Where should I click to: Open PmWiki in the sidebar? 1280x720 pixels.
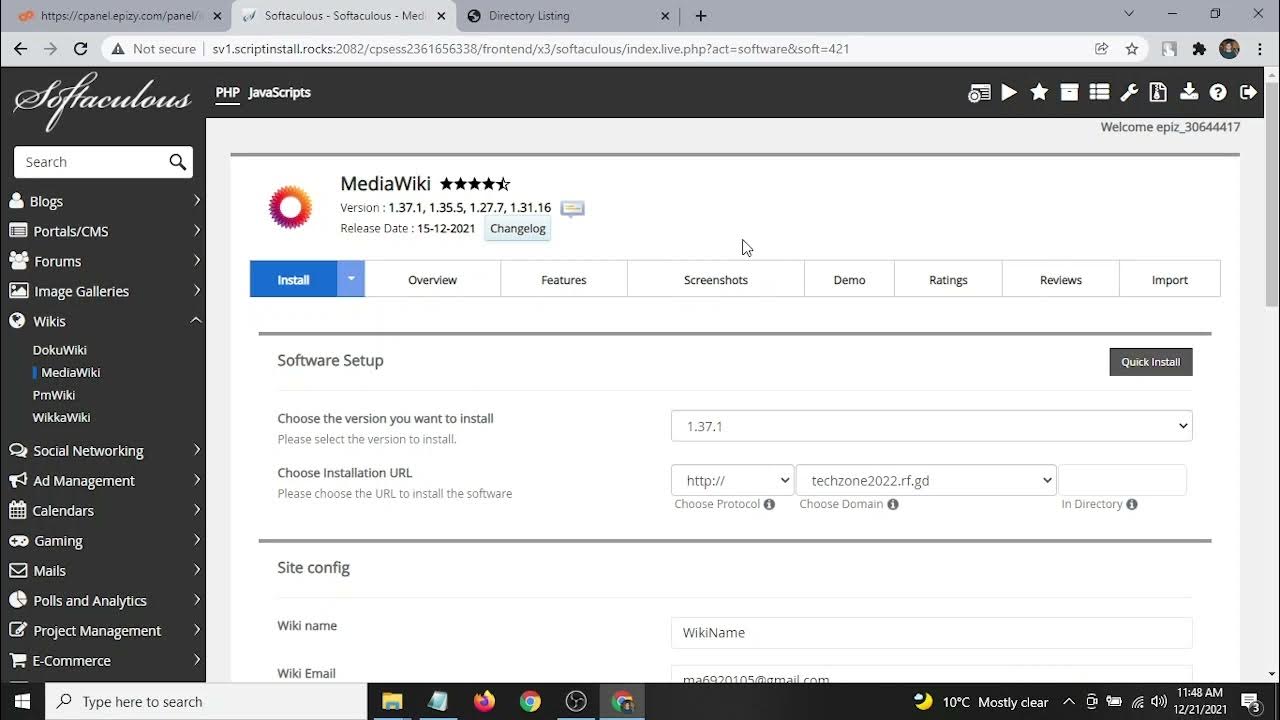click(54, 395)
